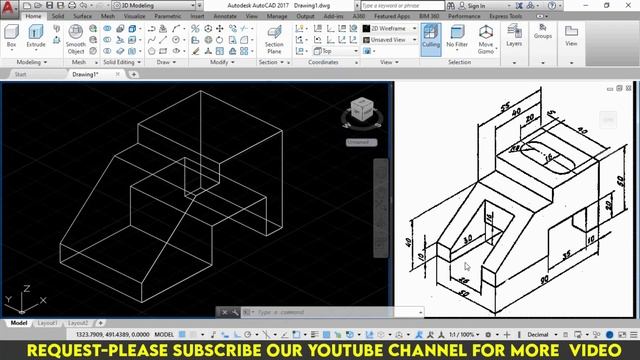Open the Groups panel button
Screen dimensions: 640x360
point(542,31)
